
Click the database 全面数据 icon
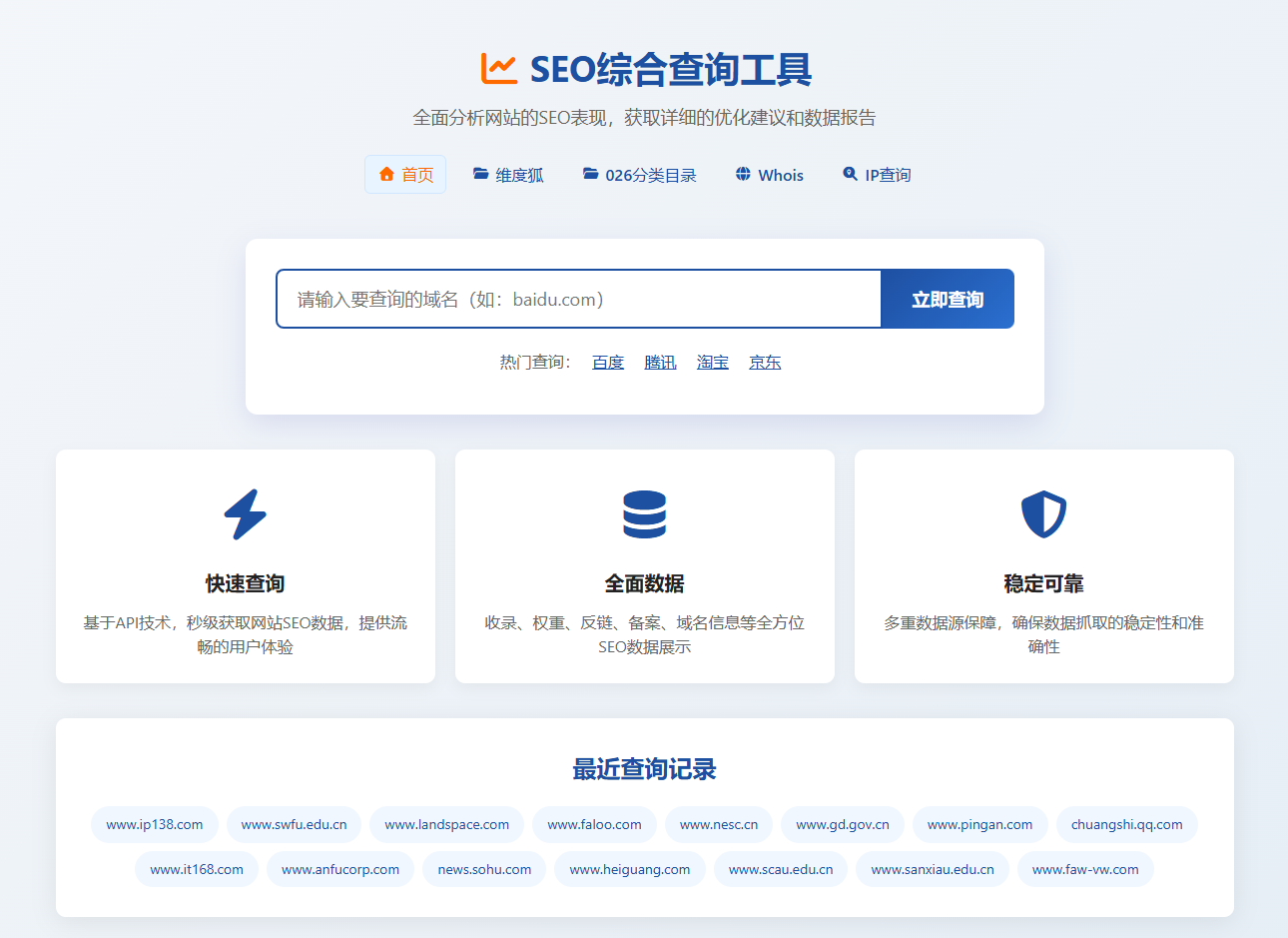tap(644, 514)
